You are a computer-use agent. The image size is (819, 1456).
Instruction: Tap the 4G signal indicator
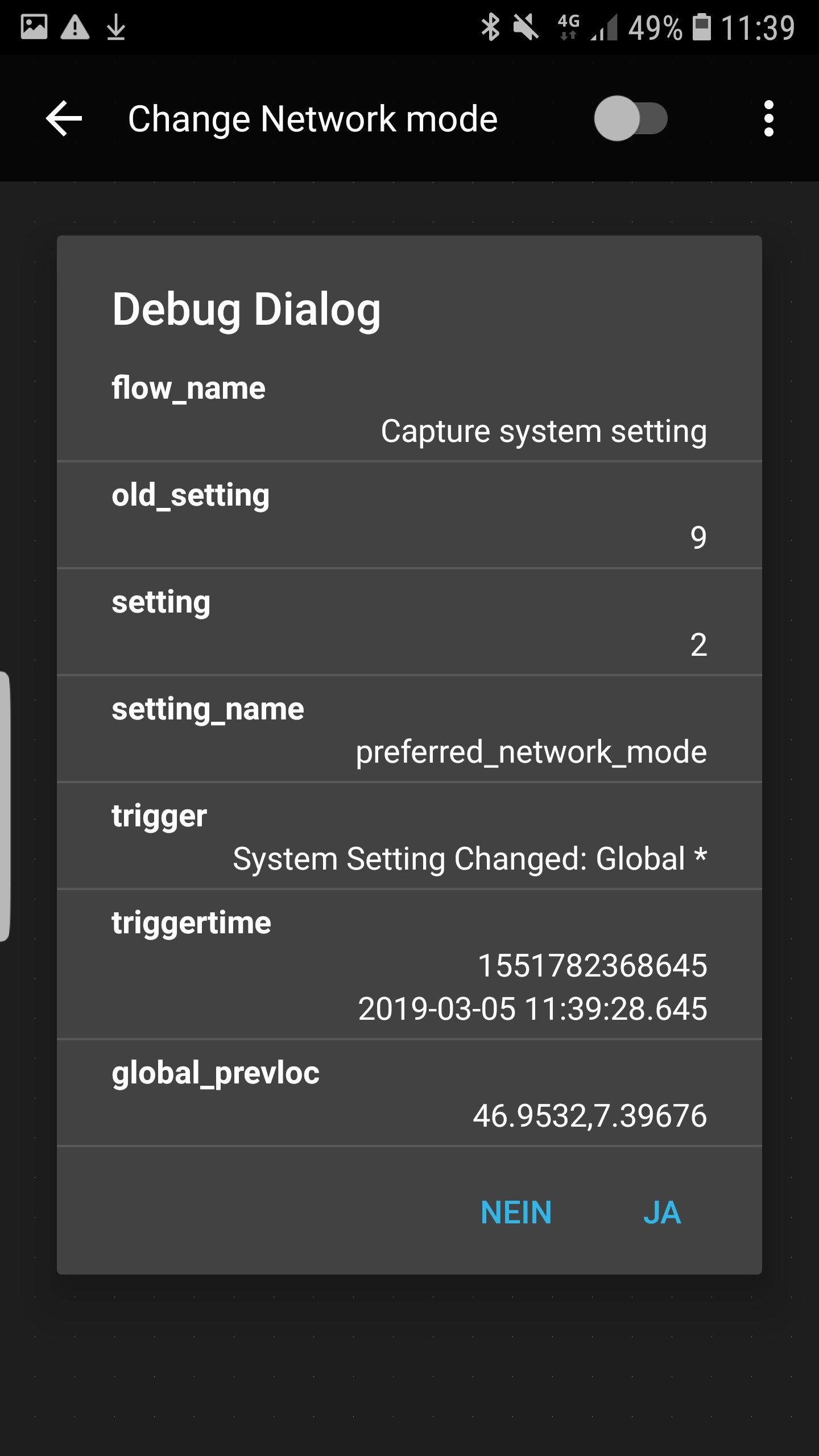point(569,27)
